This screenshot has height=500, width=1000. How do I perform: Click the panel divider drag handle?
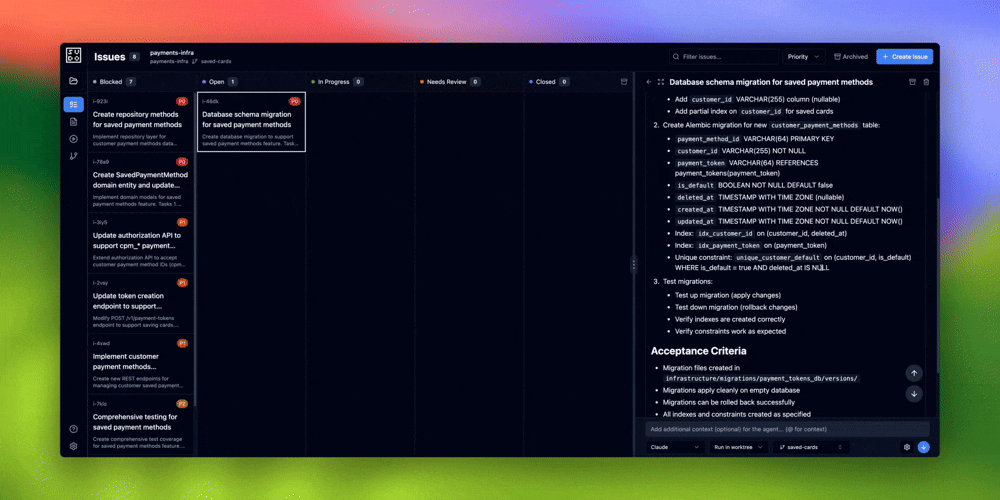click(x=633, y=265)
